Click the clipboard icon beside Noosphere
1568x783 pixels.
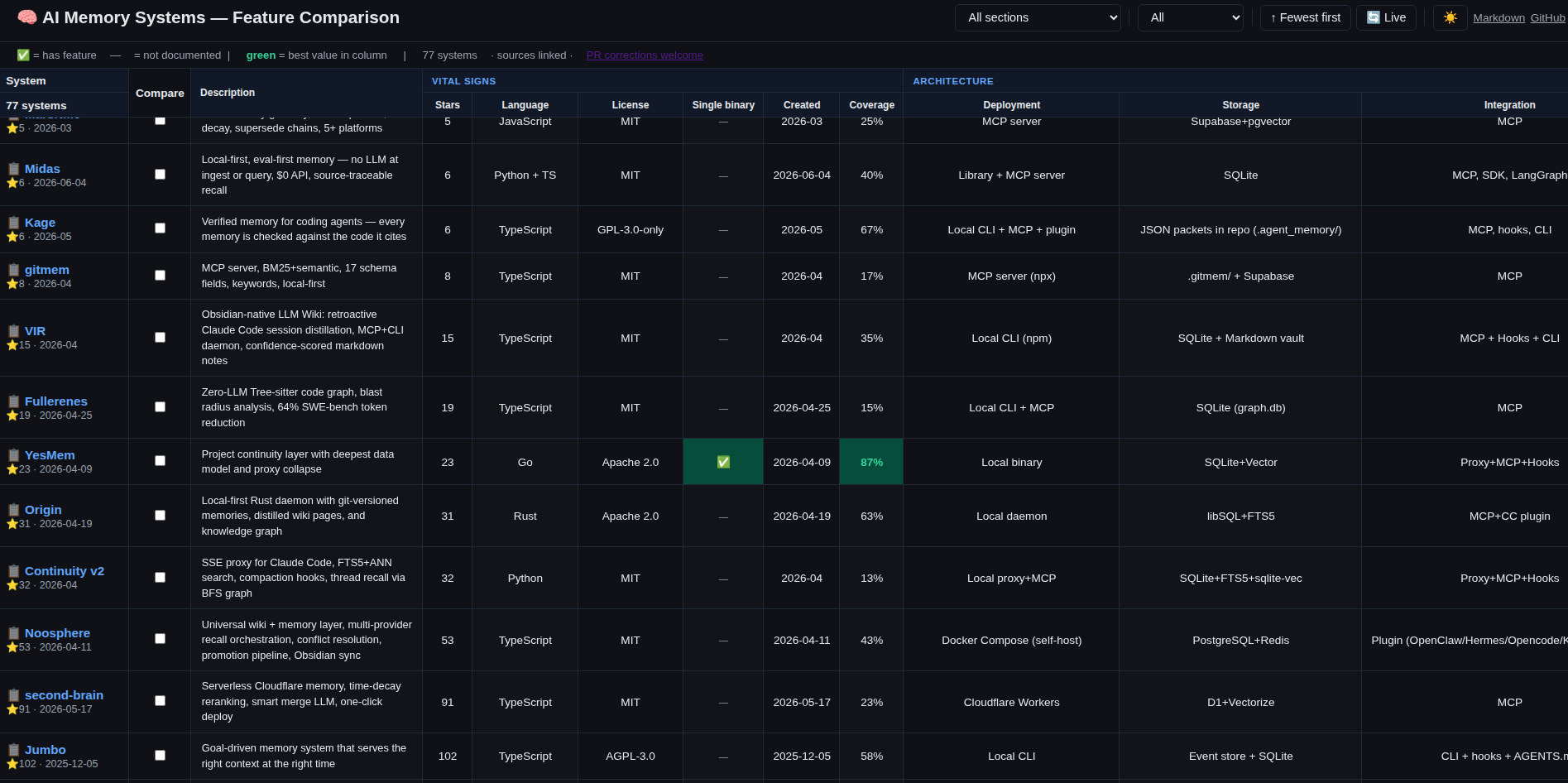point(14,633)
